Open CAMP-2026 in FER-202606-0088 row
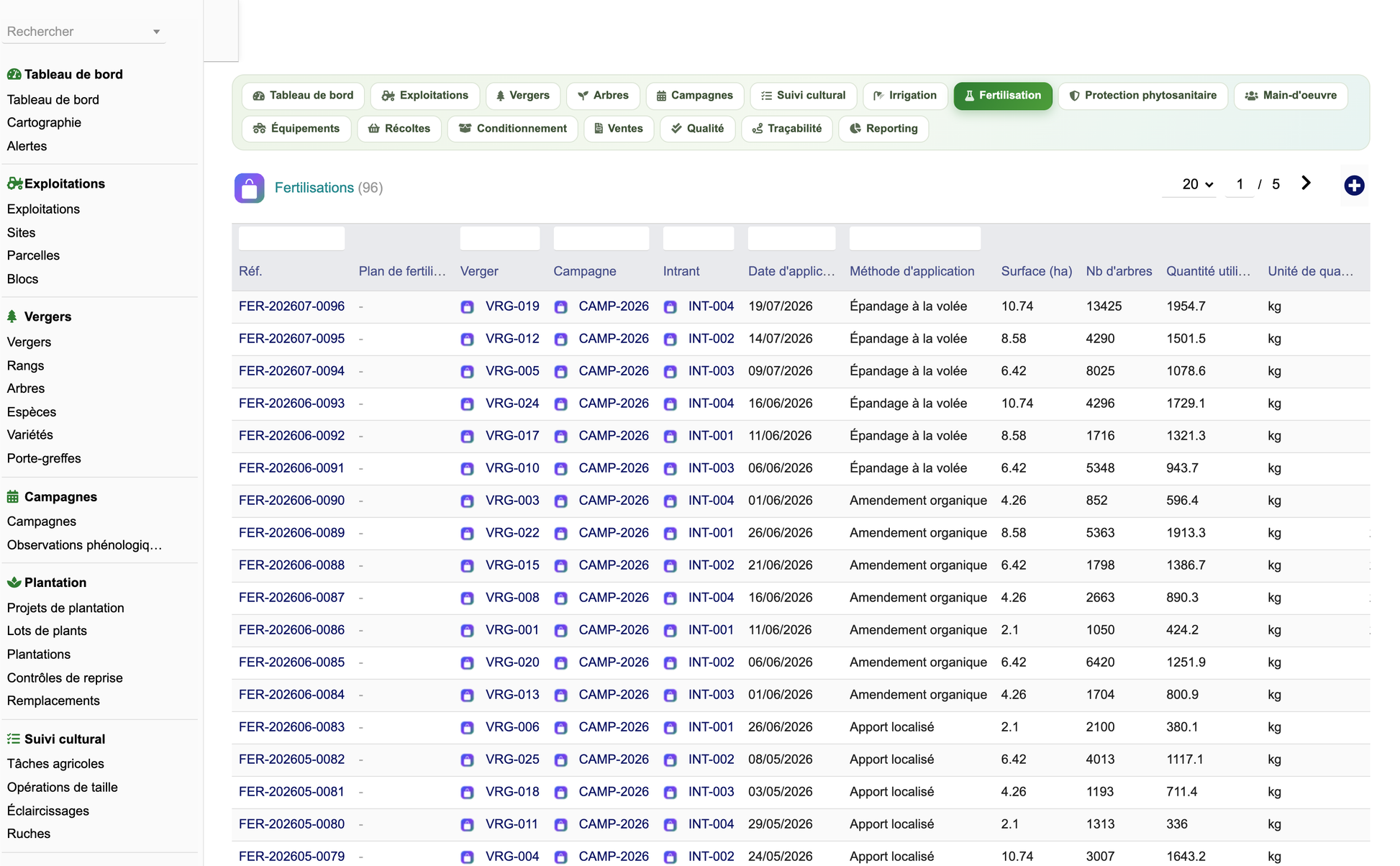This screenshot has height=866, width=1400. click(614, 565)
